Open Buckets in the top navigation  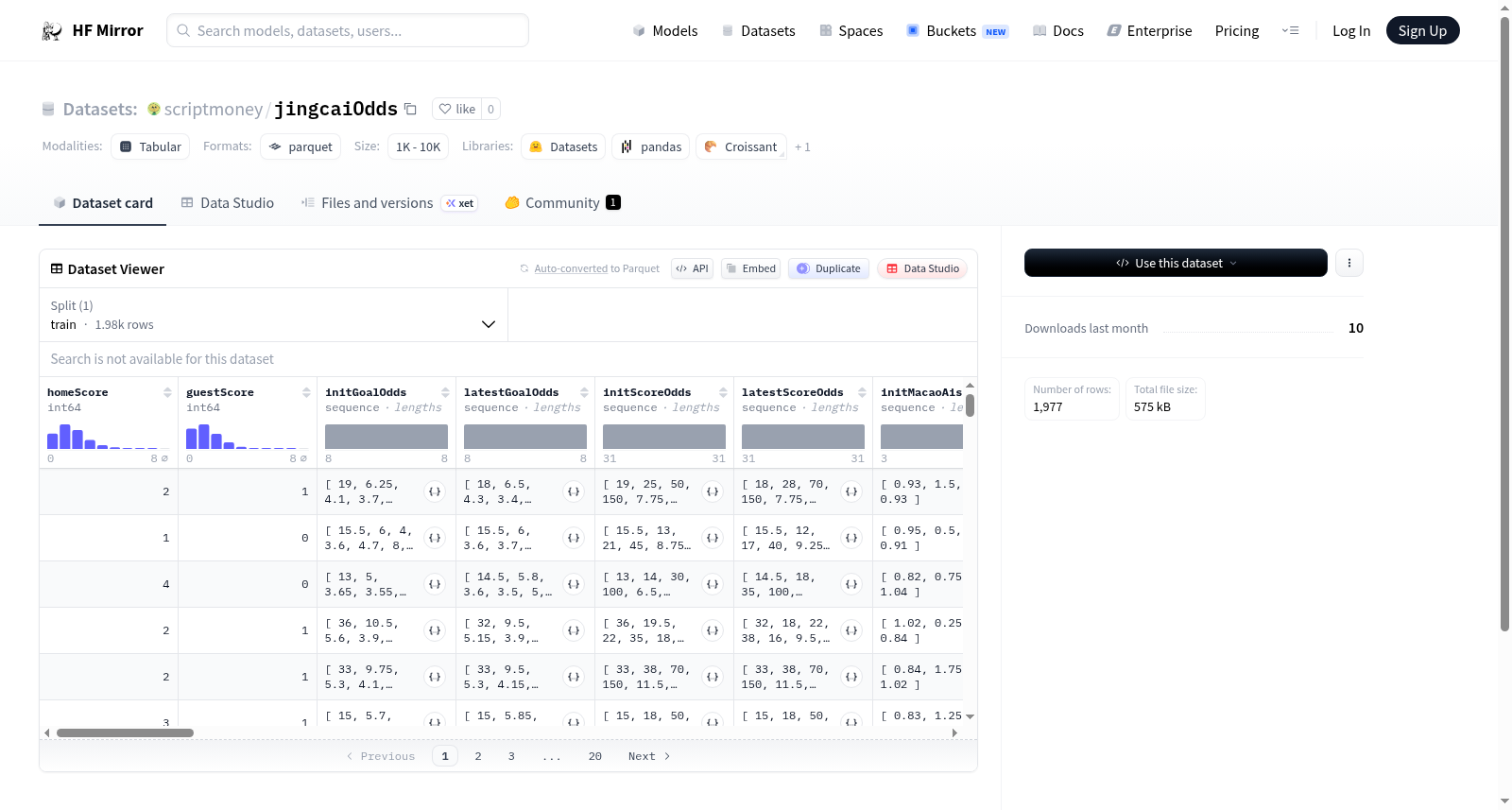(957, 31)
